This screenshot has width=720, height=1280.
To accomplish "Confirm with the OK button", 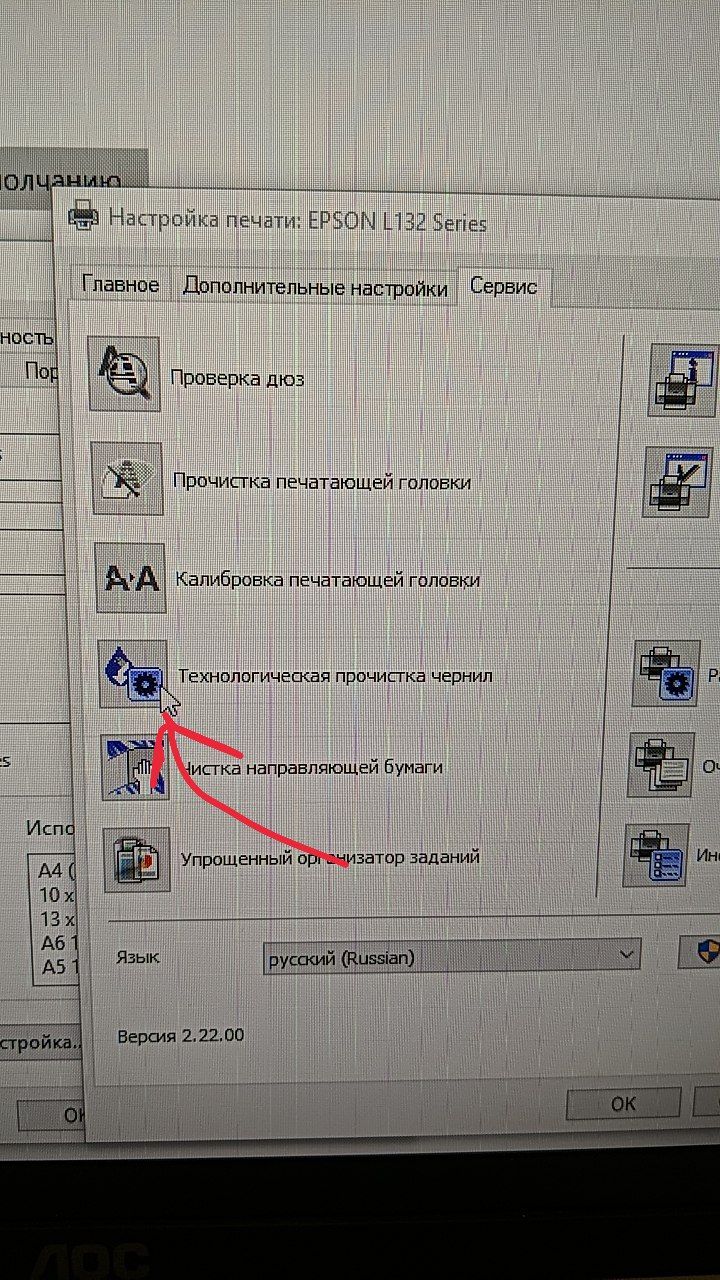I will tap(623, 1104).
